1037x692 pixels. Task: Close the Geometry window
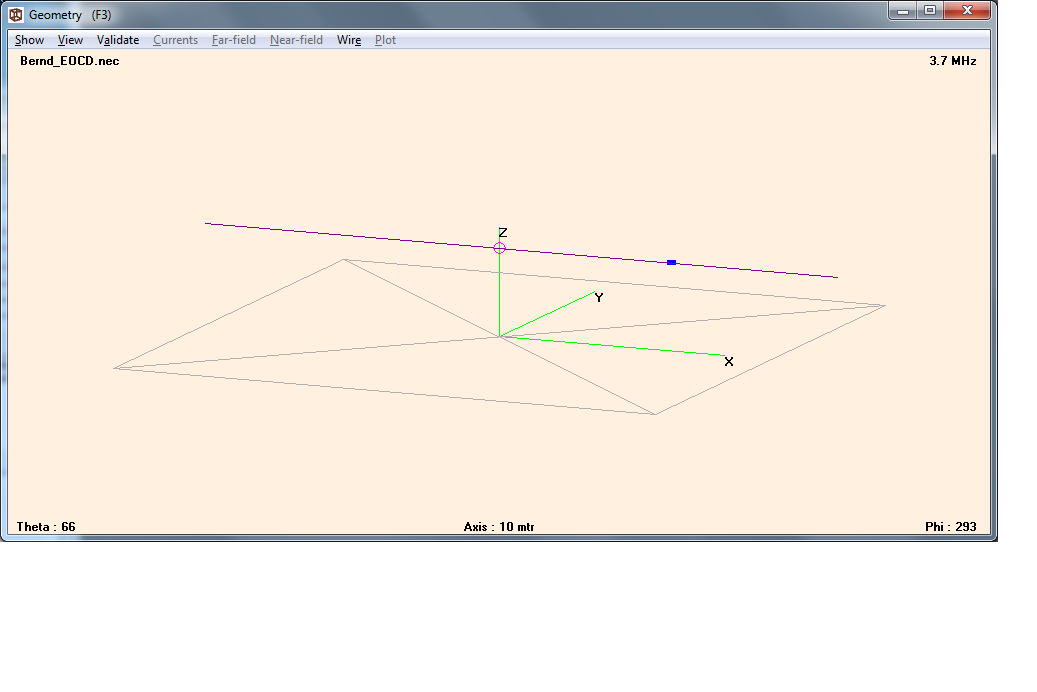(967, 11)
